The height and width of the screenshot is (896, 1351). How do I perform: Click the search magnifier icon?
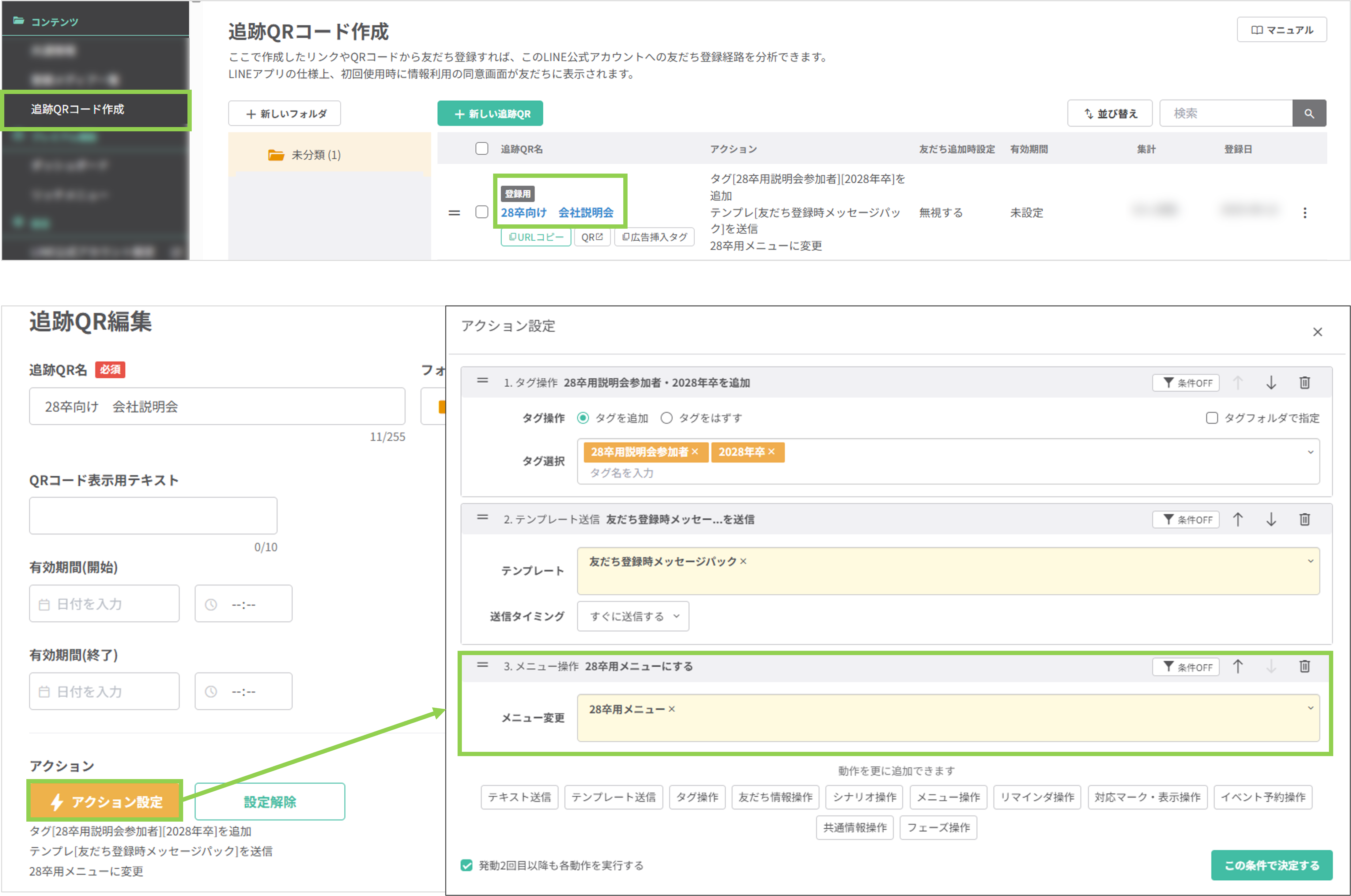(x=1309, y=113)
